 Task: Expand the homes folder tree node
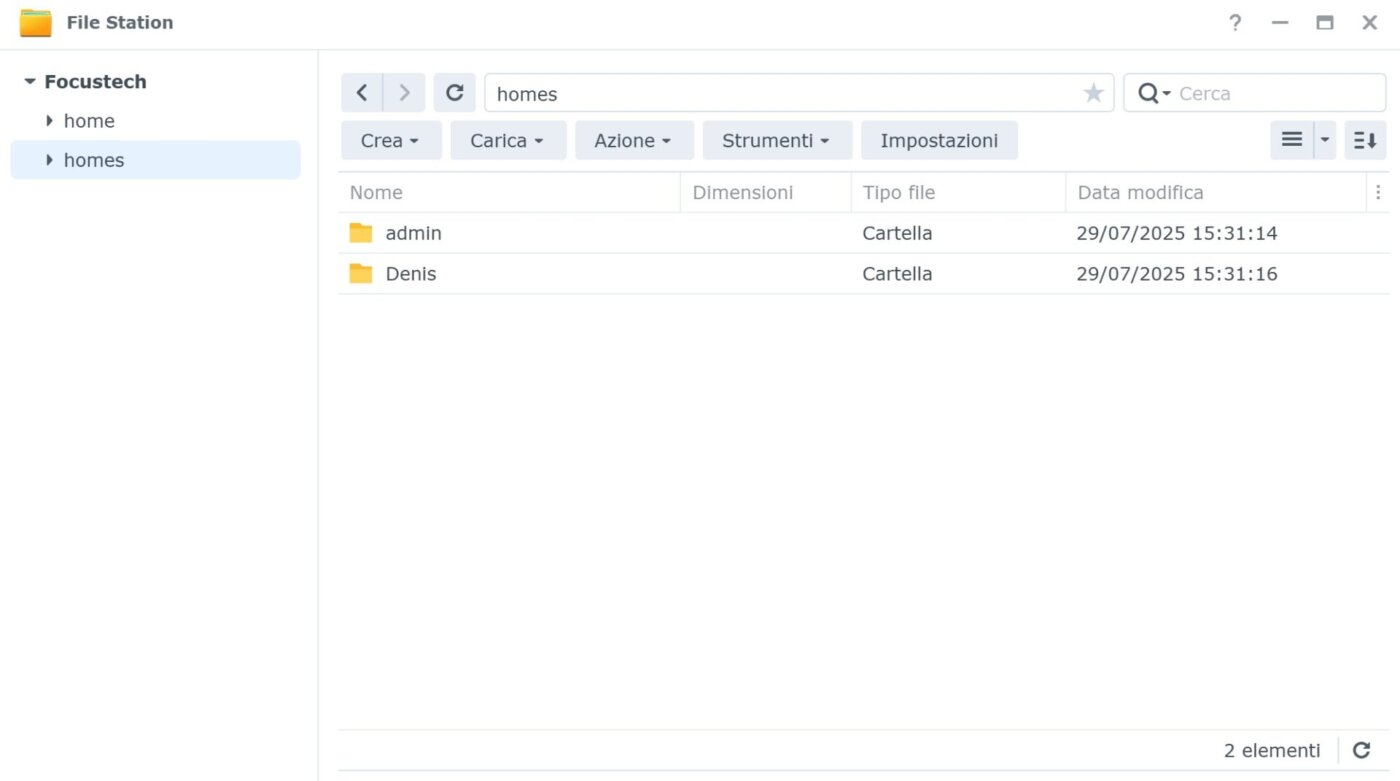[49, 160]
